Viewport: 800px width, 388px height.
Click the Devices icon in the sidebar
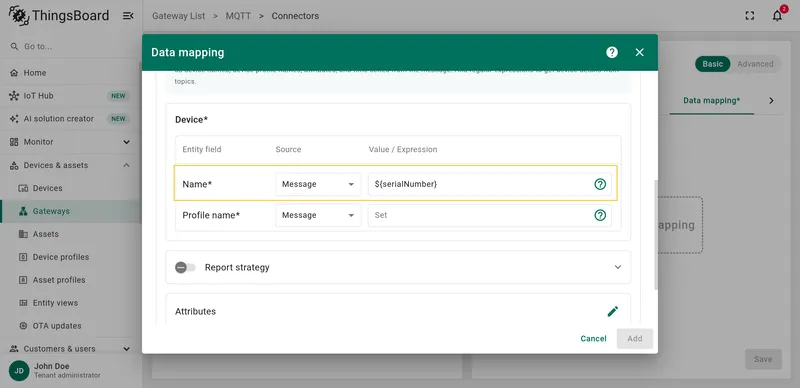click(23, 188)
